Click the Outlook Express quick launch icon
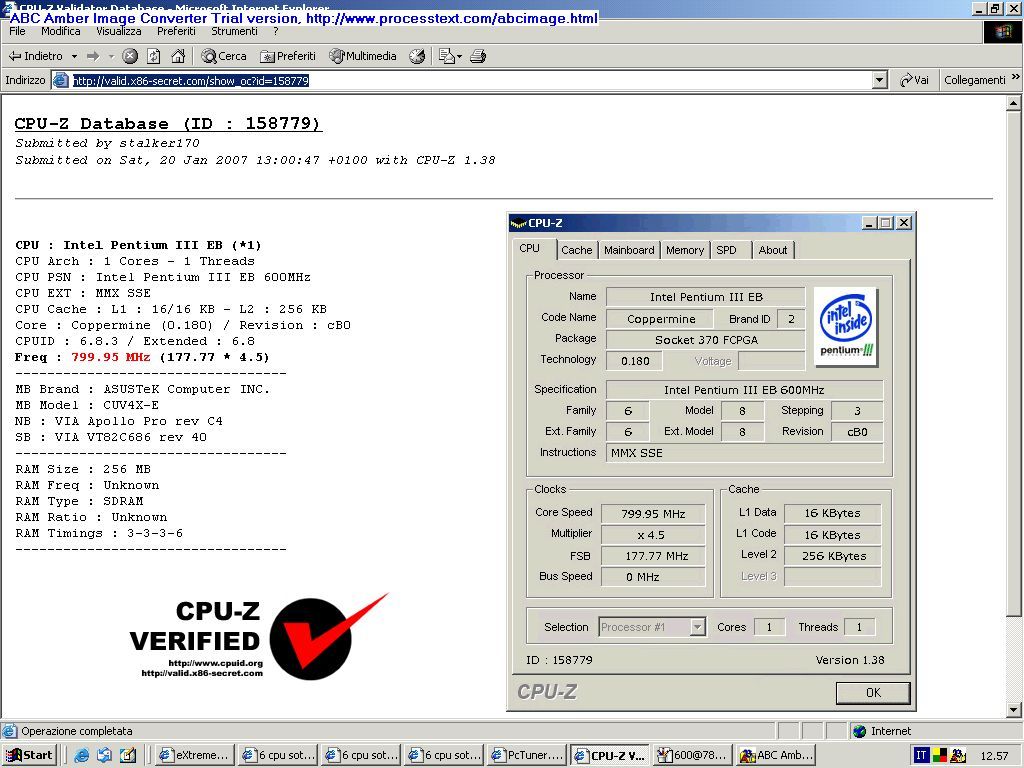 (104, 756)
